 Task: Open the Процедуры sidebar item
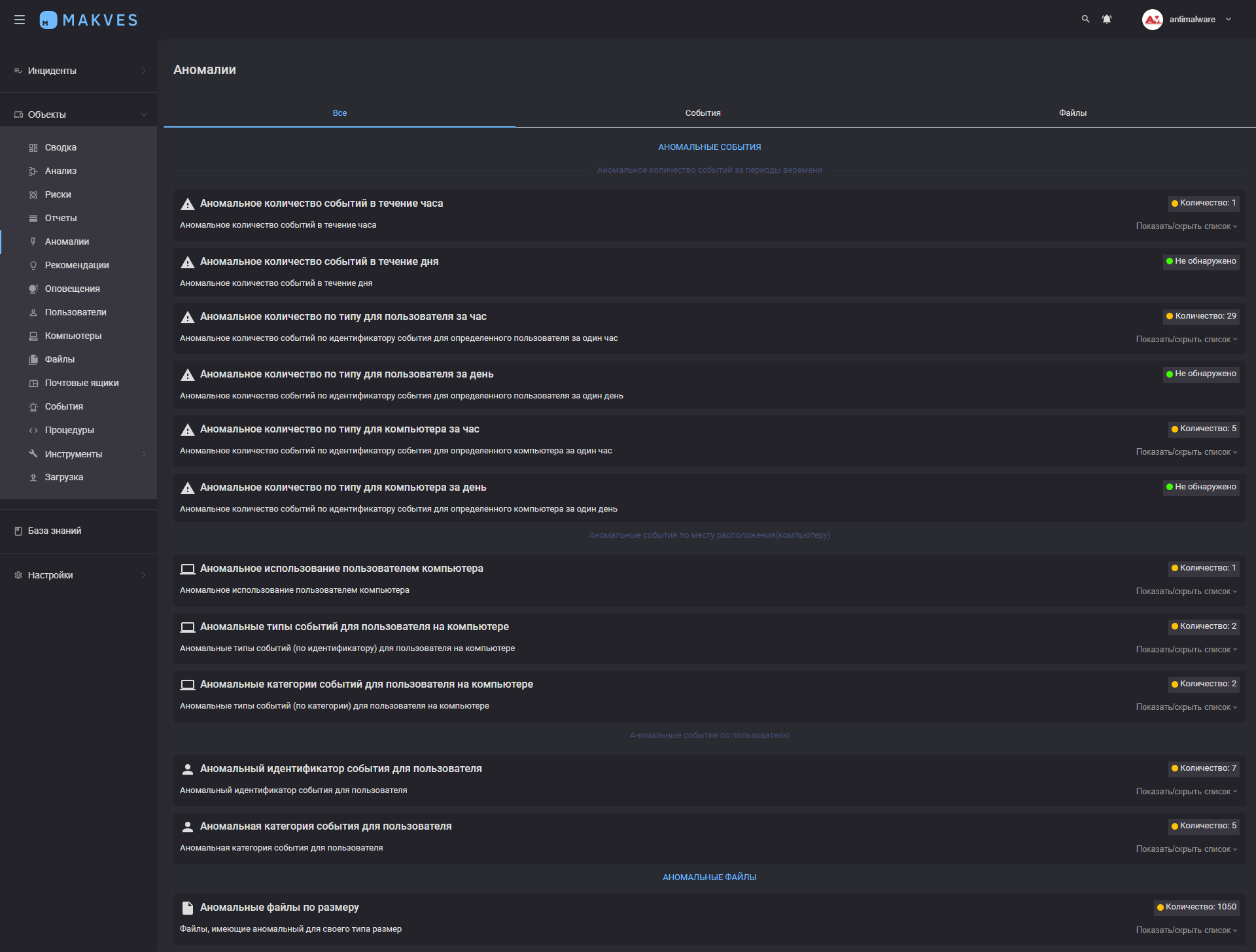(69, 430)
